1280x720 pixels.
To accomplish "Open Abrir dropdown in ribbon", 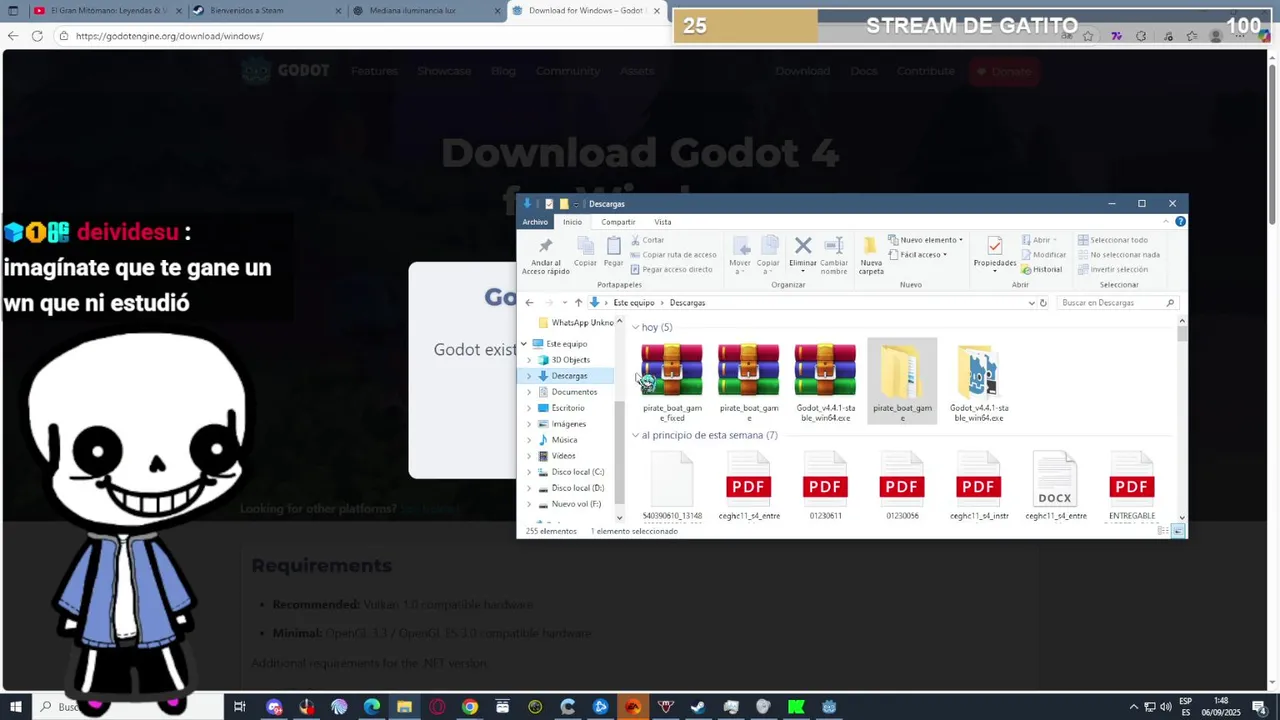I will pos(1038,240).
